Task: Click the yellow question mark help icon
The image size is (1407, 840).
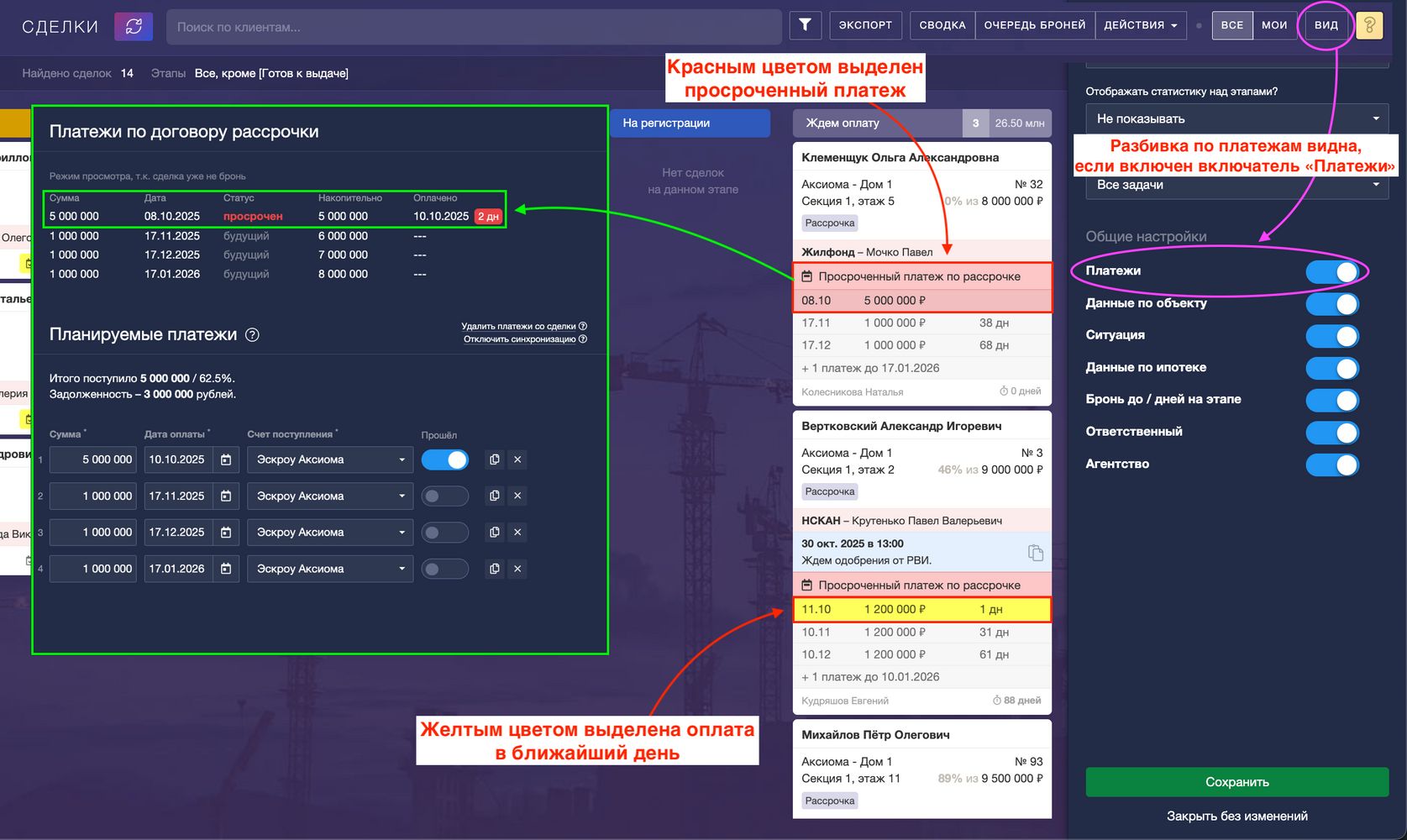Action: pyautogui.click(x=1368, y=25)
